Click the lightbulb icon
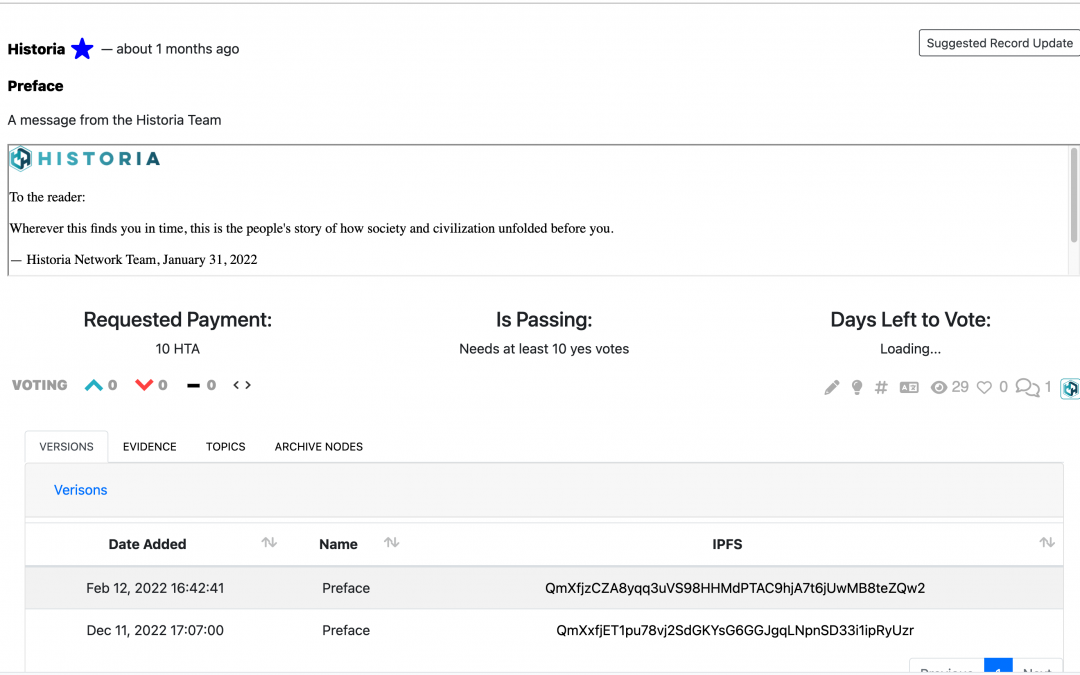The image size is (1080, 675). click(x=857, y=388)
